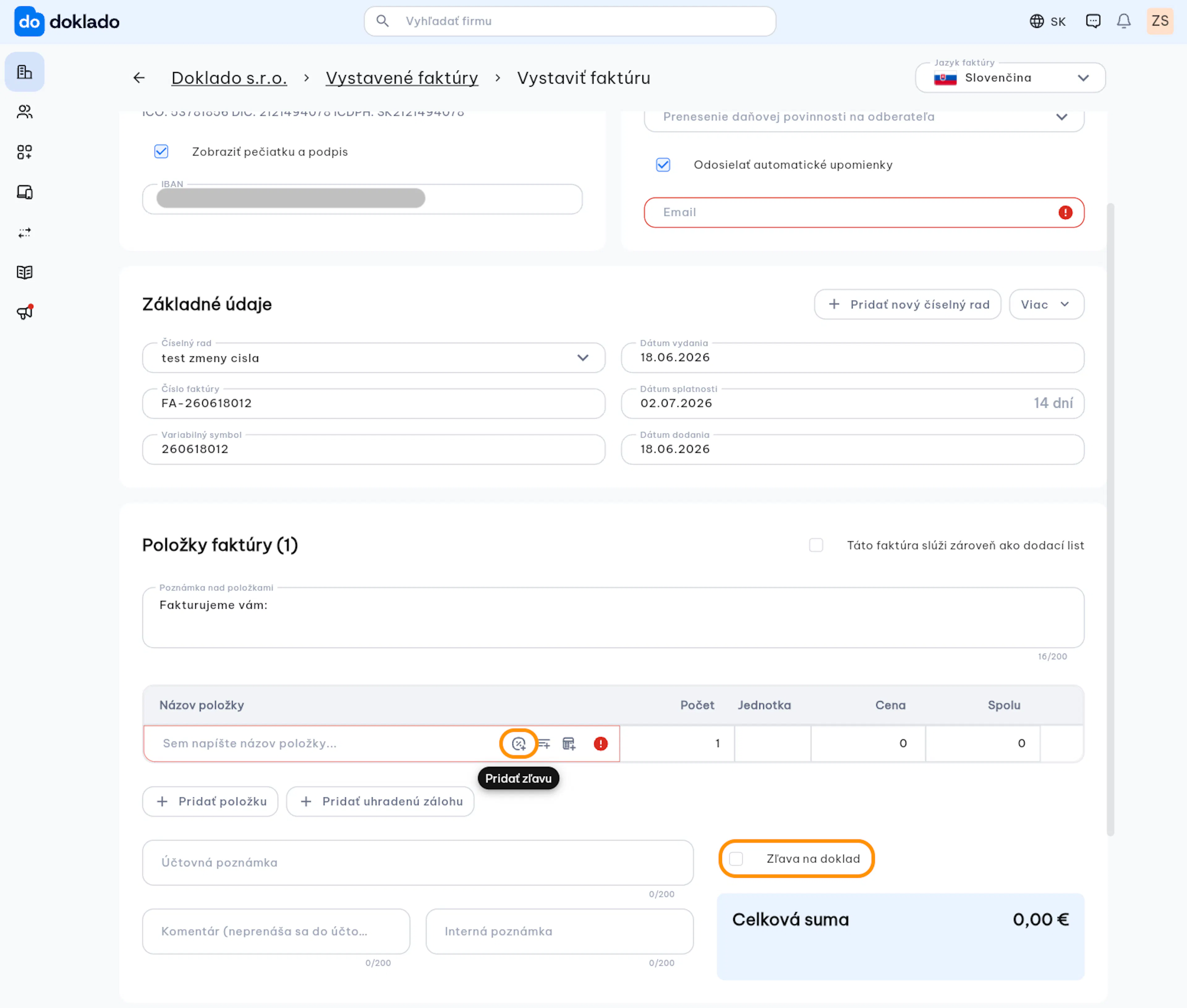1187x1008 pixels.
Task: Open the chat messages icon
Action: coord(1093,21)
